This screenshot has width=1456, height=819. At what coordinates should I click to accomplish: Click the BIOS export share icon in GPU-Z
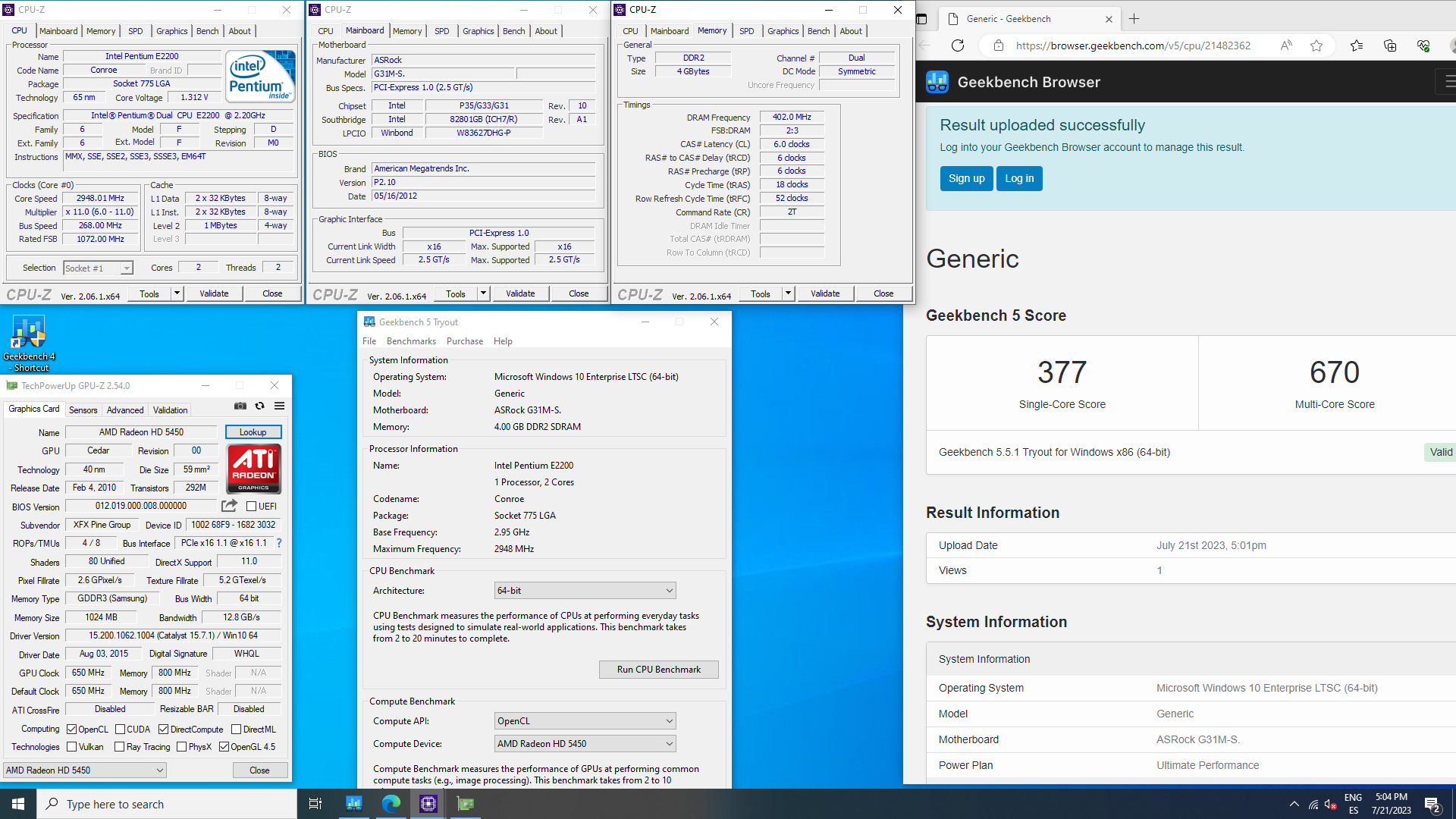pos(229,506)
